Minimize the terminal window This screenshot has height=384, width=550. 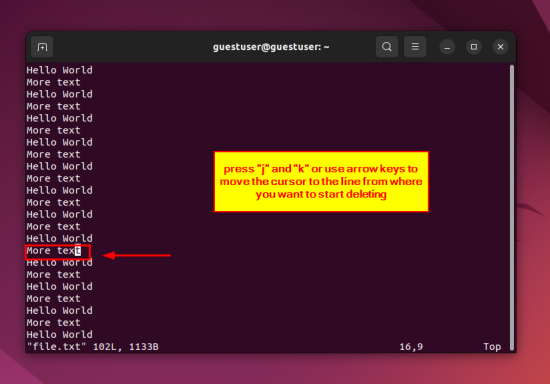coord(447,47)
